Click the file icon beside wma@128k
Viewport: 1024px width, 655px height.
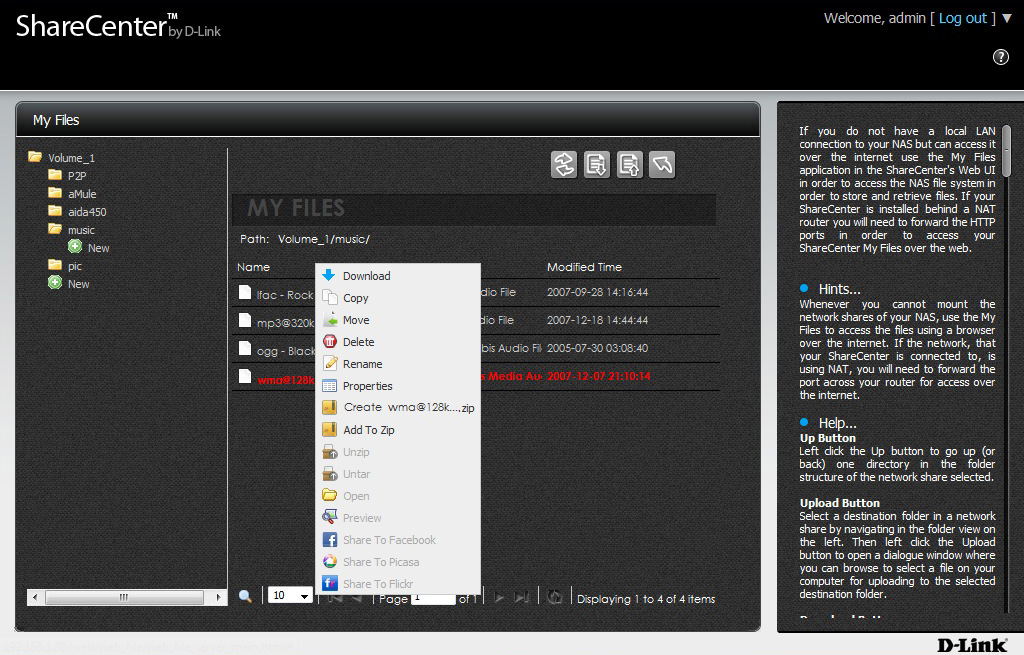[x=245, y=376]
